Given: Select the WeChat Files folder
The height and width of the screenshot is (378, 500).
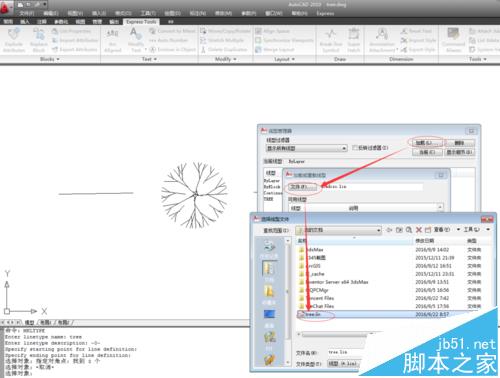Looking at the screenshot, I should (x=317, y=306).
